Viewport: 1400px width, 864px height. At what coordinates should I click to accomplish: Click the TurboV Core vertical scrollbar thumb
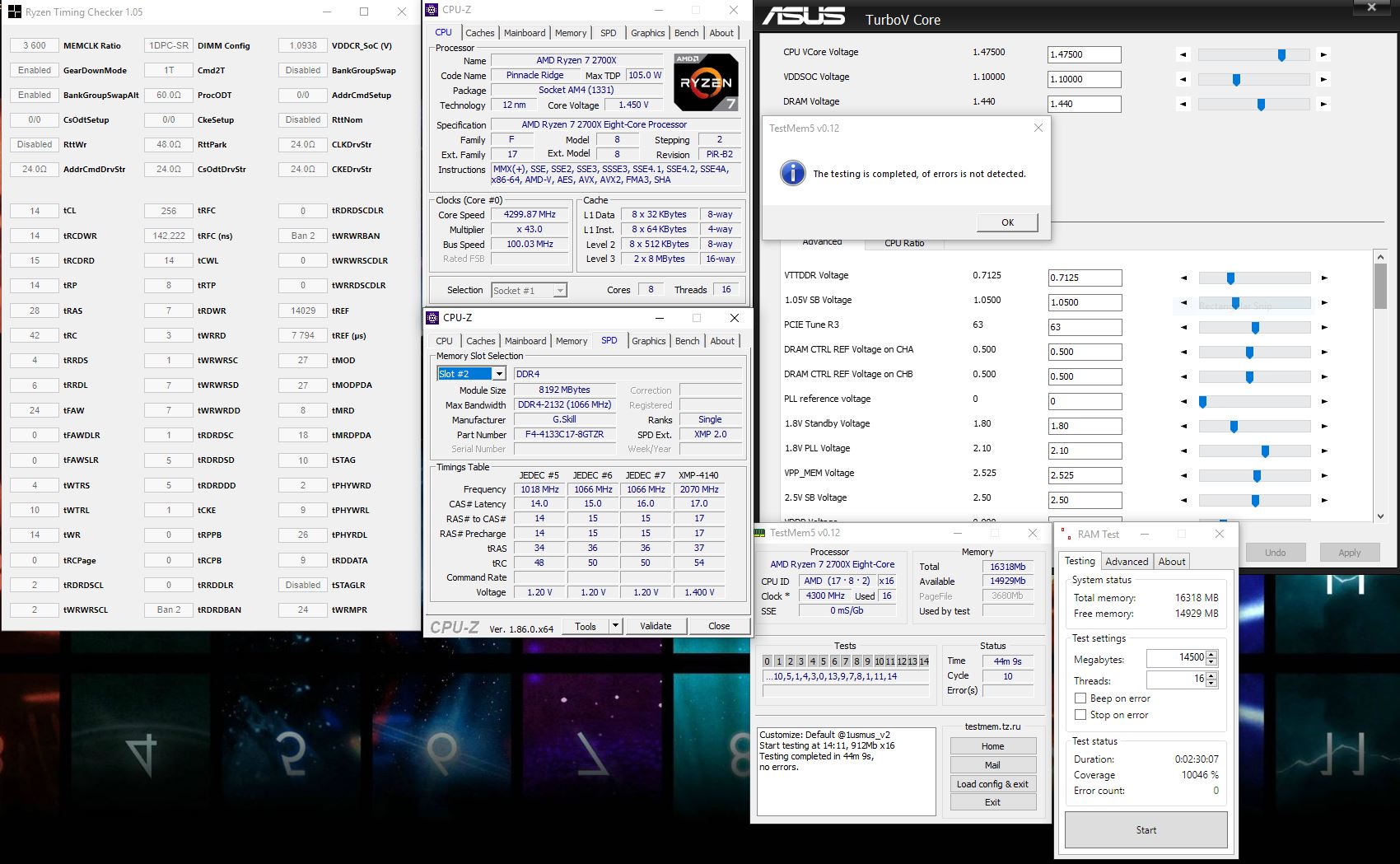point(1380,286)
